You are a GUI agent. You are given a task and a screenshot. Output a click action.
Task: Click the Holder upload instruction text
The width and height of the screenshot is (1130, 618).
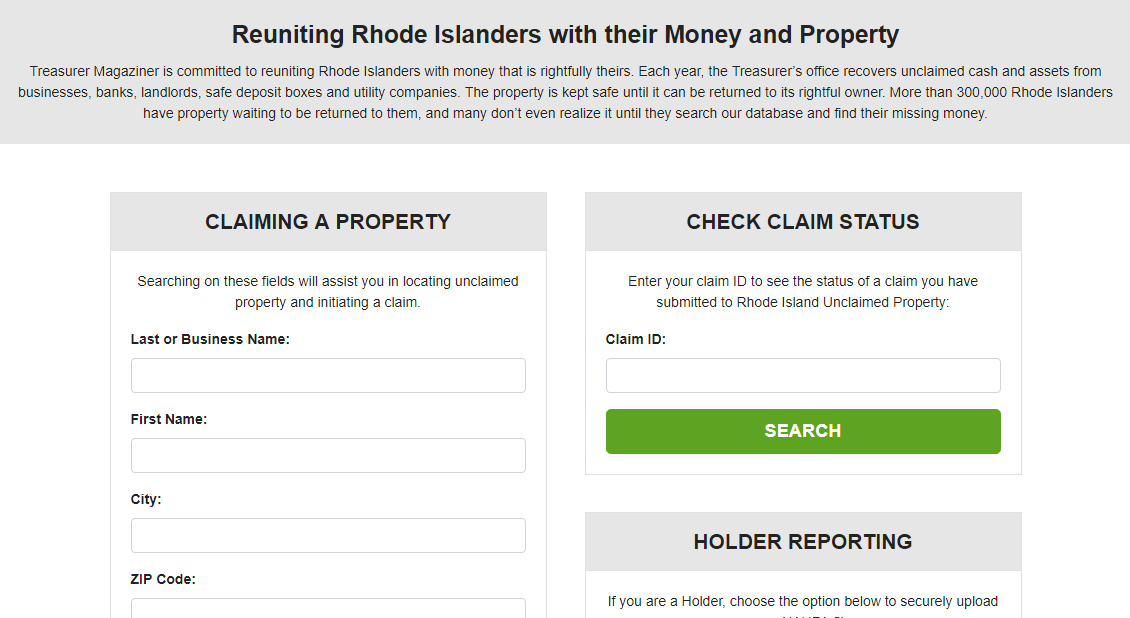803,601
